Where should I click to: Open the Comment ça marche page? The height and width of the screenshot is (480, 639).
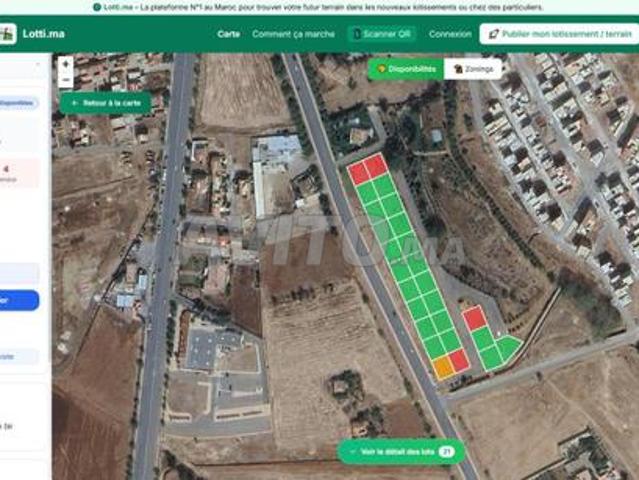293,34
